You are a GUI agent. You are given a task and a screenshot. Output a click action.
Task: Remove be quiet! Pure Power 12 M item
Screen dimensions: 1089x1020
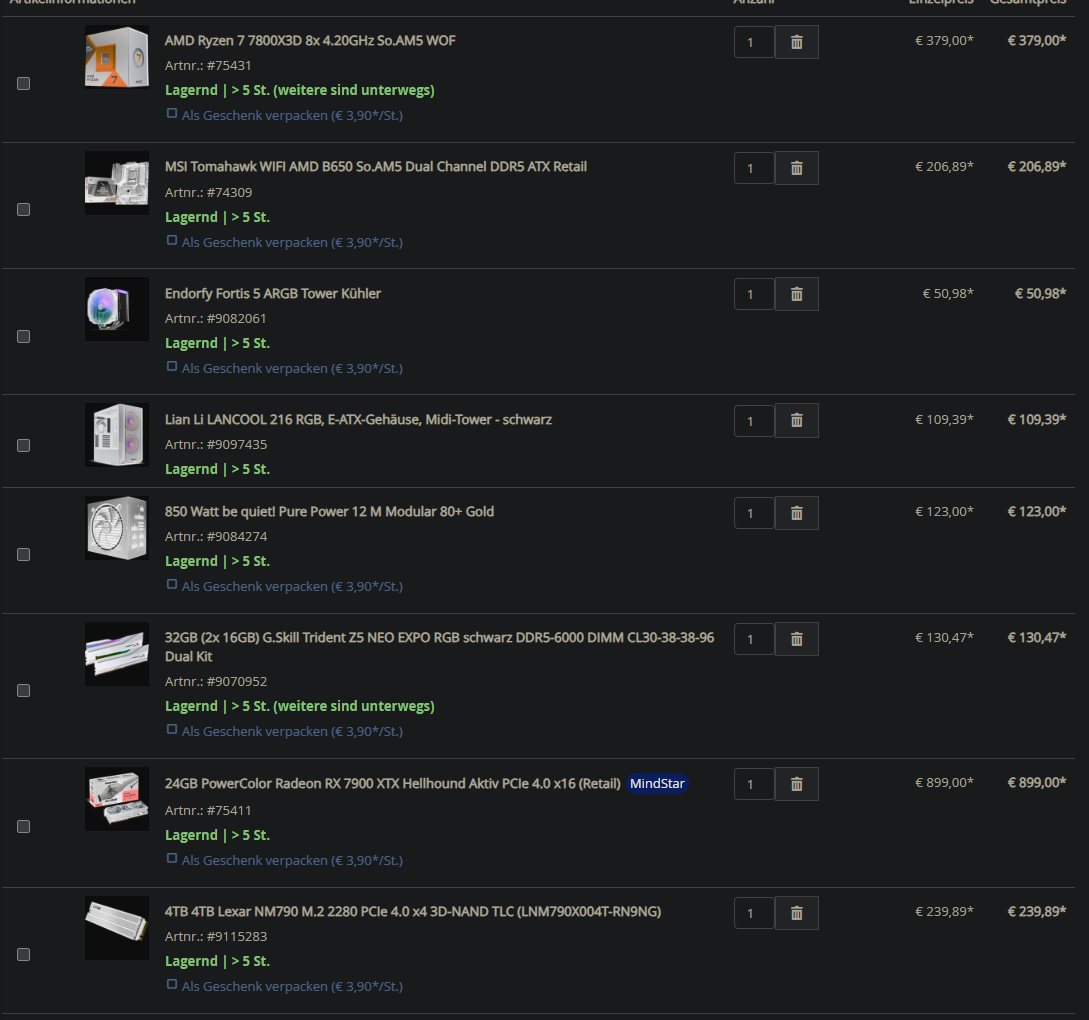[797, 513]
